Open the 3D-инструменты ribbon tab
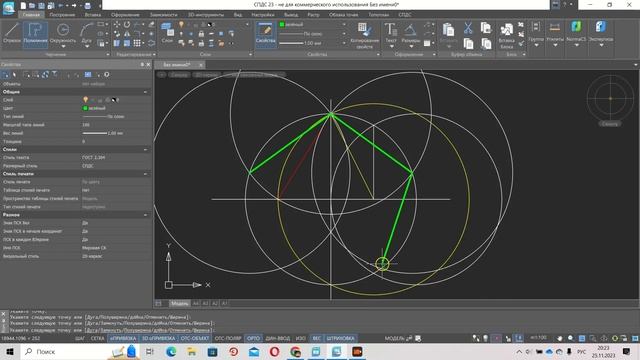The image size is (640, 360). [x=206, y=15]
